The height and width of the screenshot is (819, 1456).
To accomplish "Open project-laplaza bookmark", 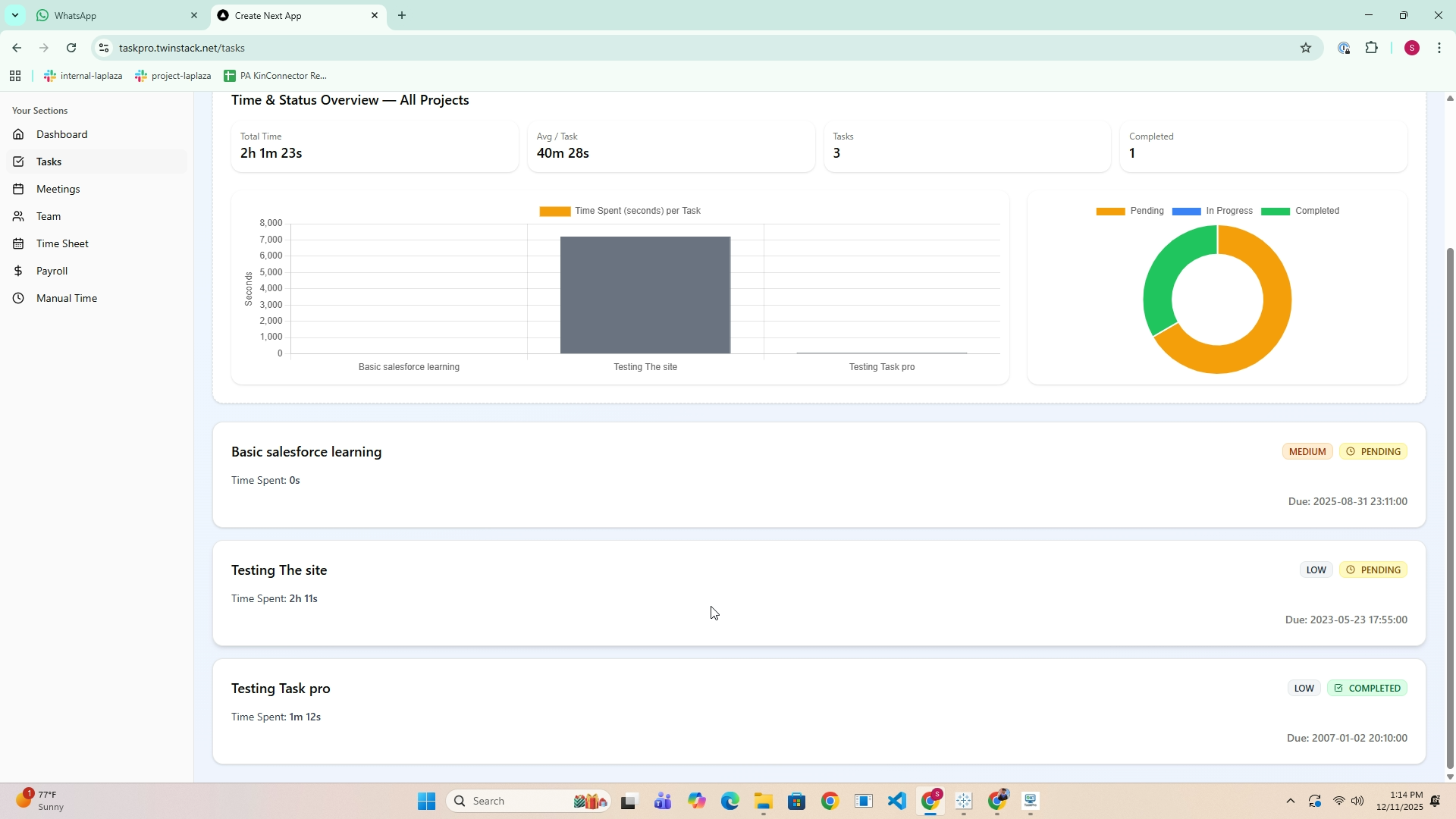I will (x=173, y=76).
